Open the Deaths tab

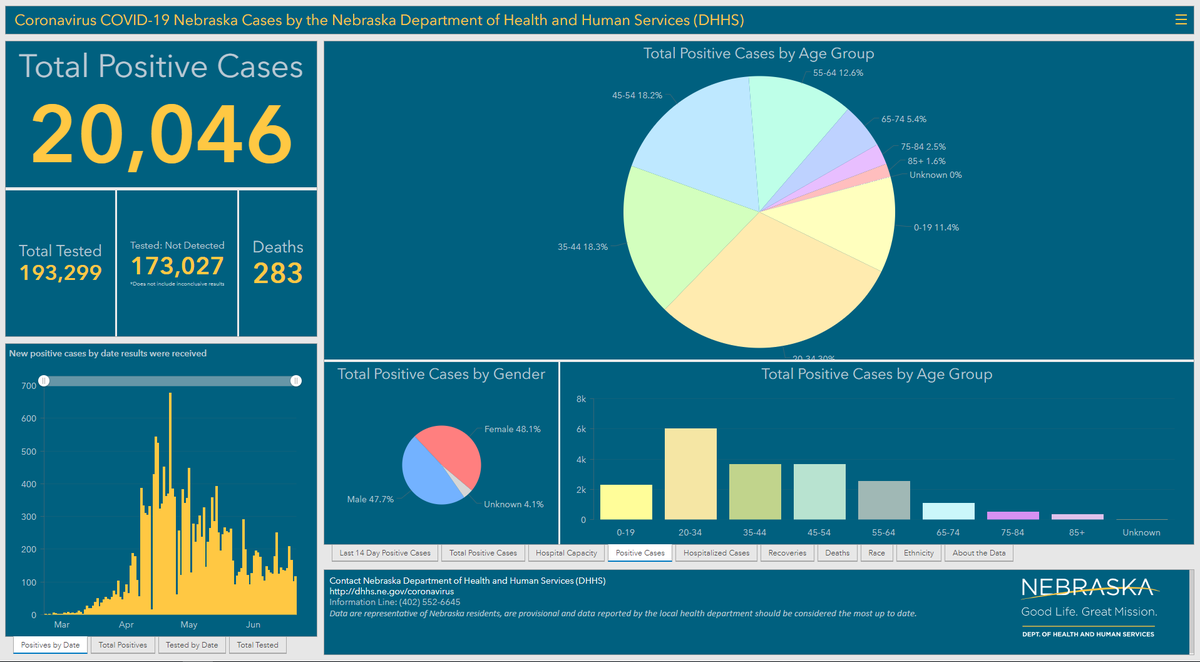point(838,553)
